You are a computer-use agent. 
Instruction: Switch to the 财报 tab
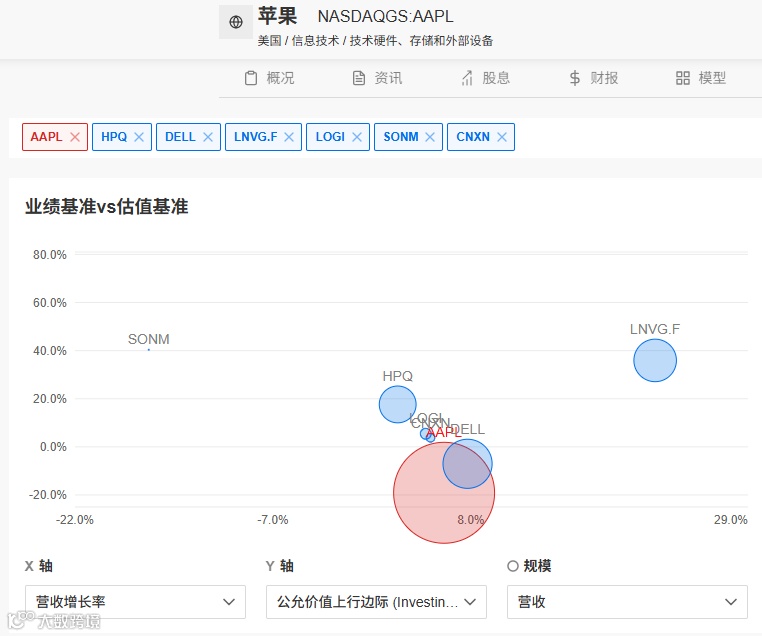(x=593, y=78)
